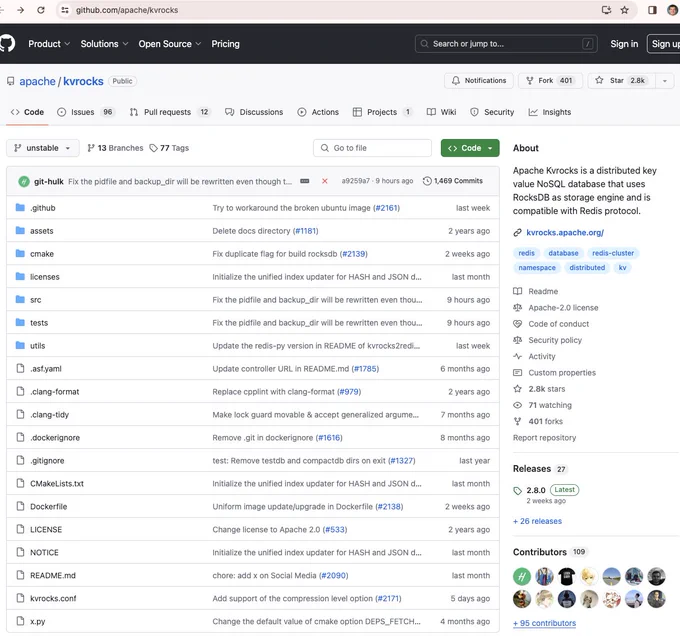Click the Custom properties icon
The height and width of the screenshot is (636, 680).
pos(517,373)
